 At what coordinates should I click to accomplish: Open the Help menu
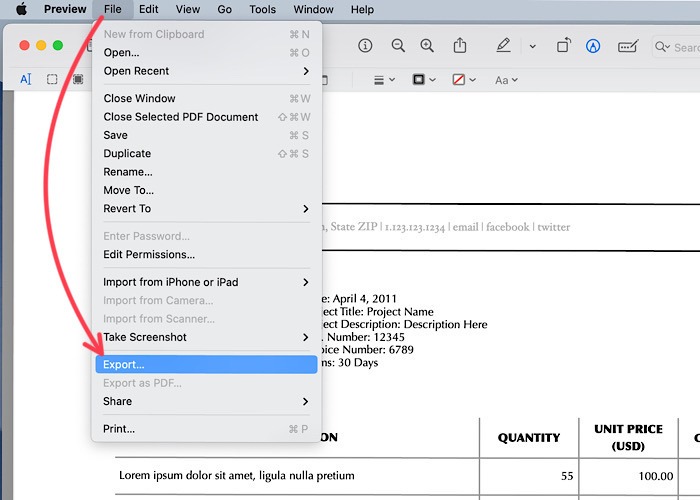(362, 9)
